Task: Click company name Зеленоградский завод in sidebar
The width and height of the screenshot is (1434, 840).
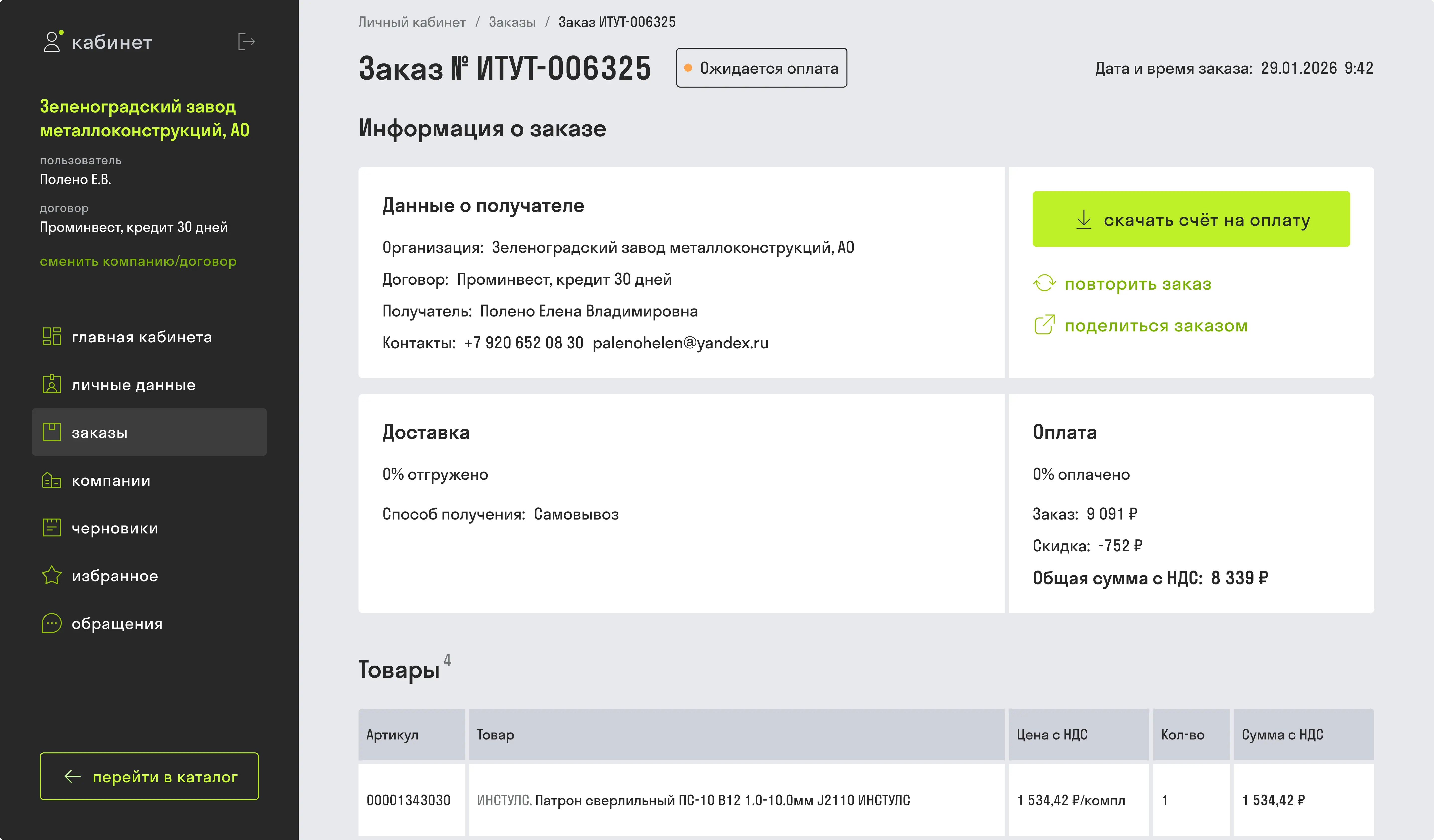Action: 145,118
